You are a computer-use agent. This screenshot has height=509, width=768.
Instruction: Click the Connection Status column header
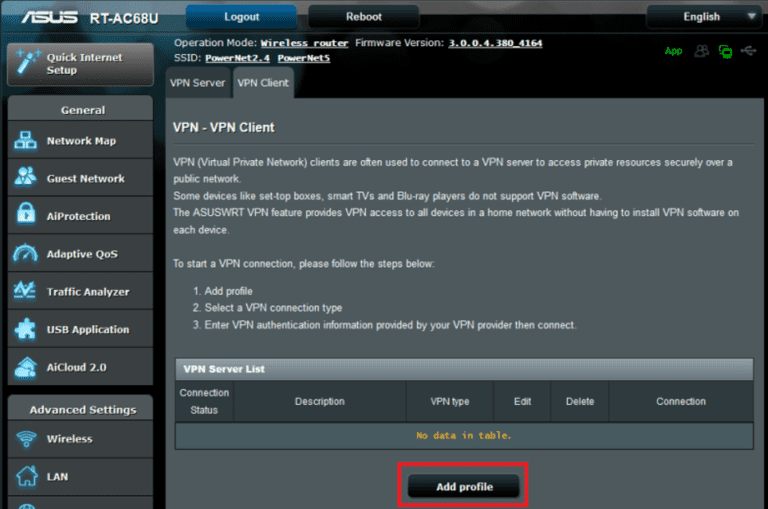pos(204,401)
